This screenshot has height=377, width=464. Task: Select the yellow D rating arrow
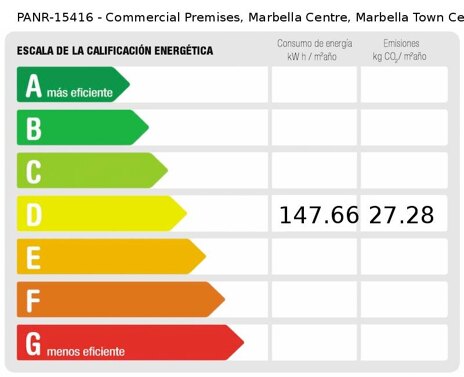pos(102,213)
